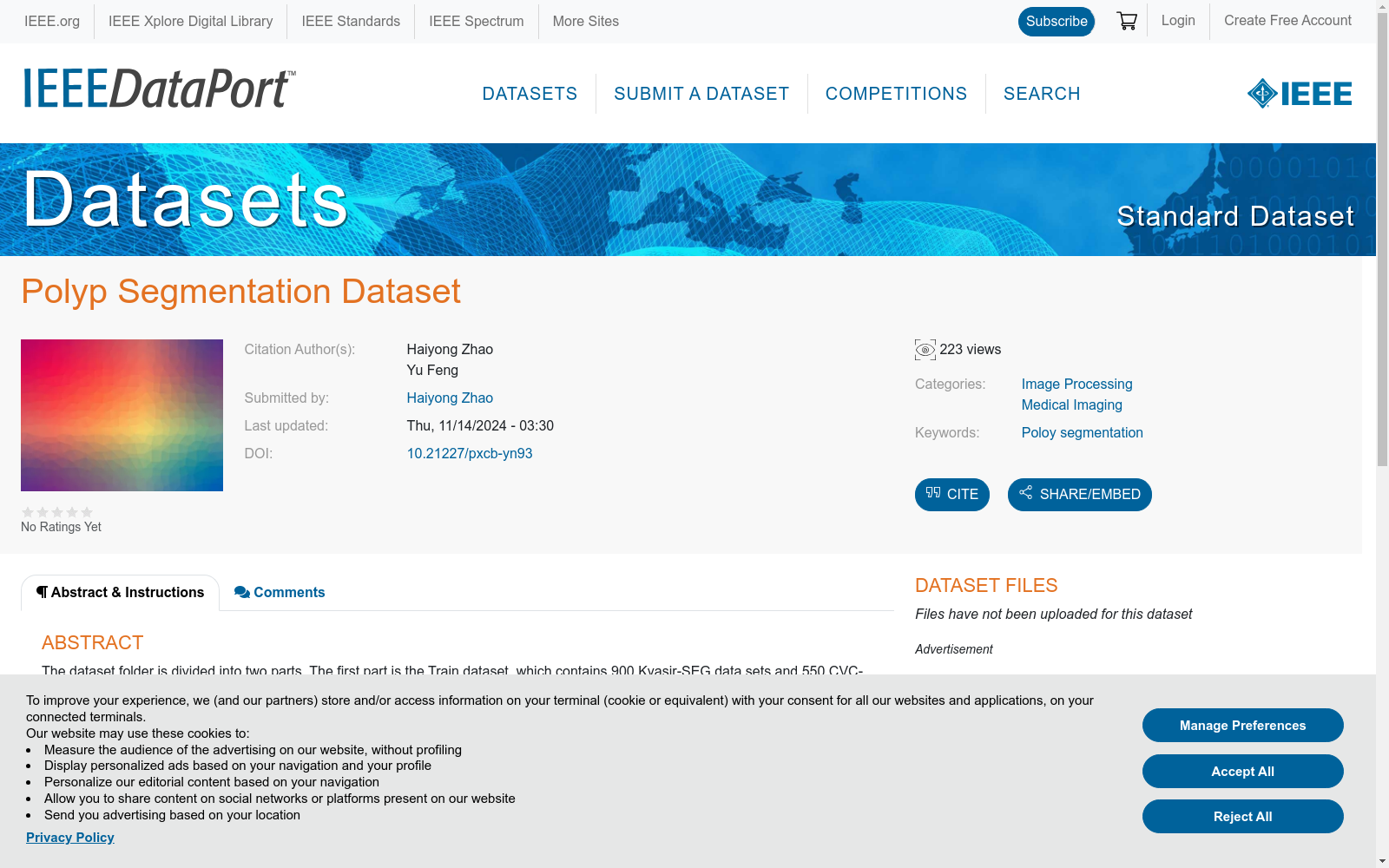This screenshot has height=868, width=1389.
Task: Click the Login link
Action: 1178,21
